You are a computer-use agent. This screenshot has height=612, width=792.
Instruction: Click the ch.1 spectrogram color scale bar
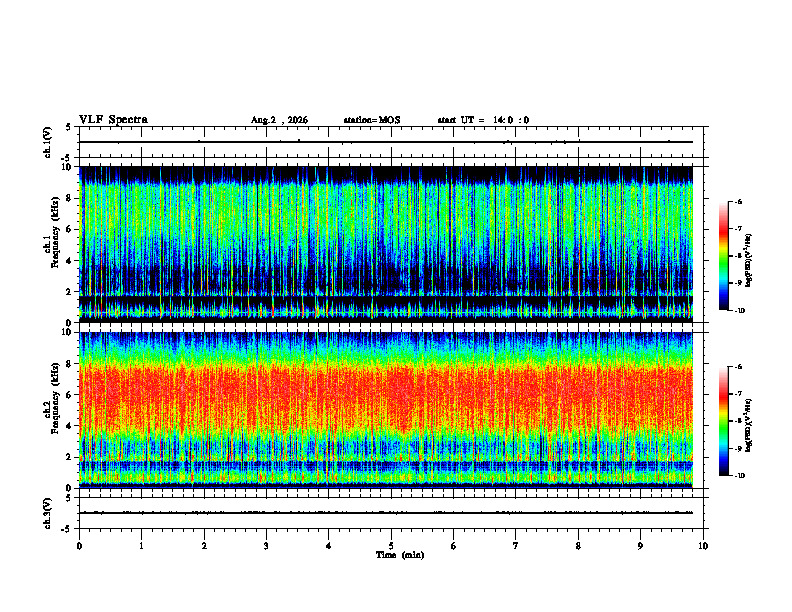[x=723, y=256]
